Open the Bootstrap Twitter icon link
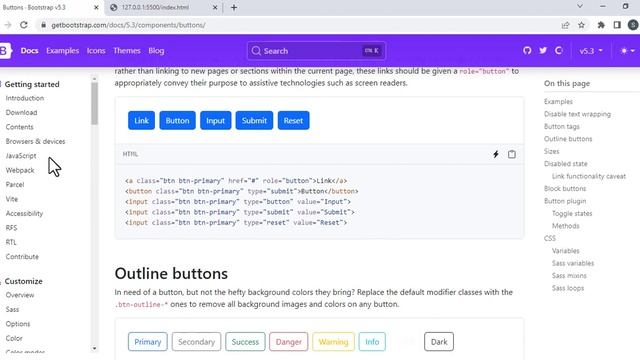 tap(543, 51)
